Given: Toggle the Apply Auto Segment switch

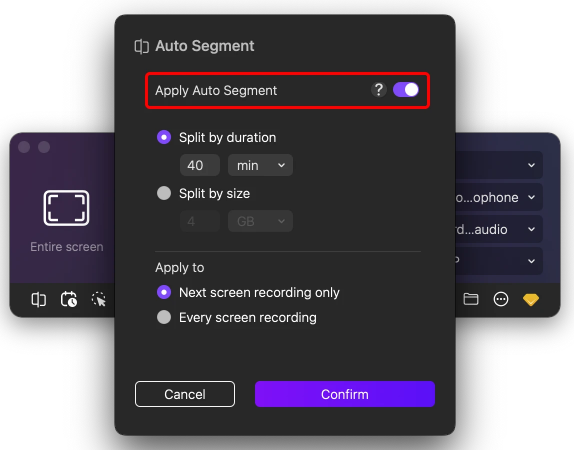Looking at the screenshot, I should tap(406, 90).
